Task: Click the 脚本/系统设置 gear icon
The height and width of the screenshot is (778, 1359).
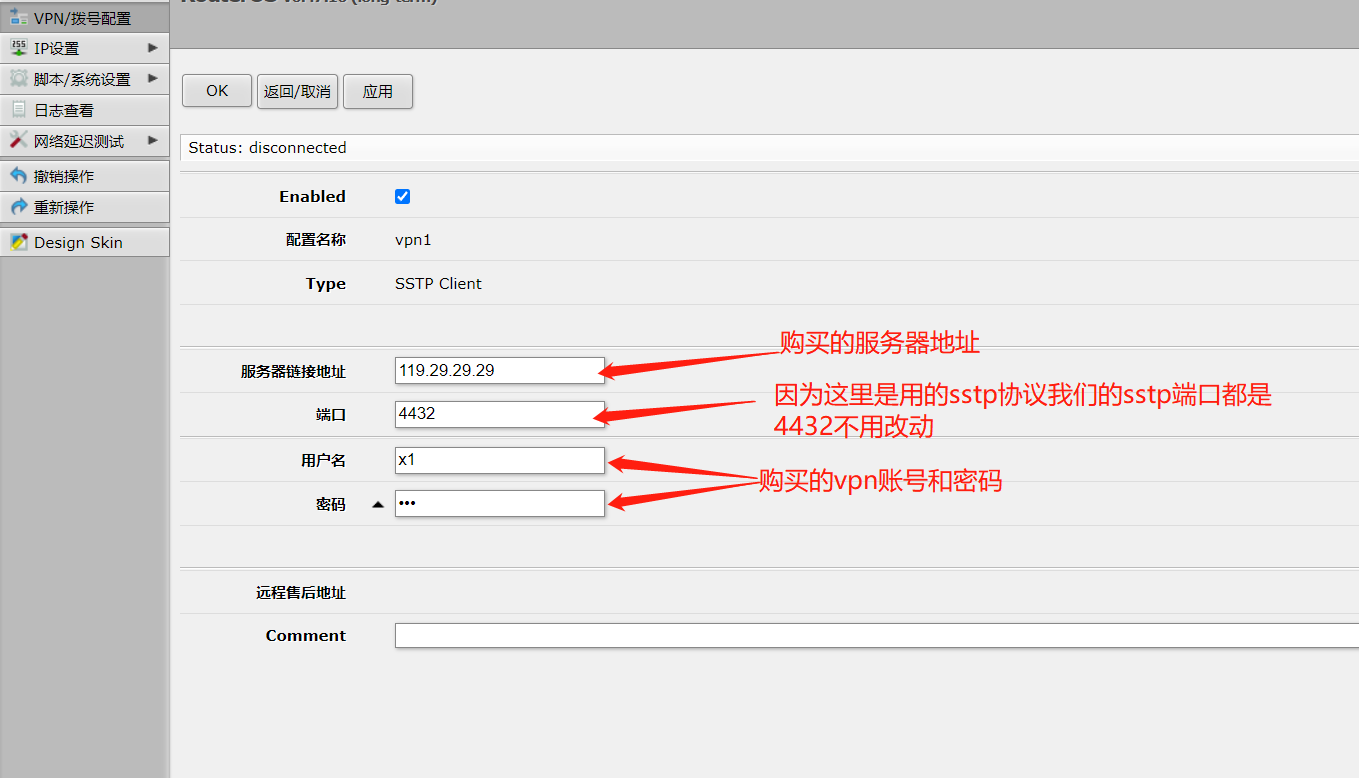Action: [19, 78]
